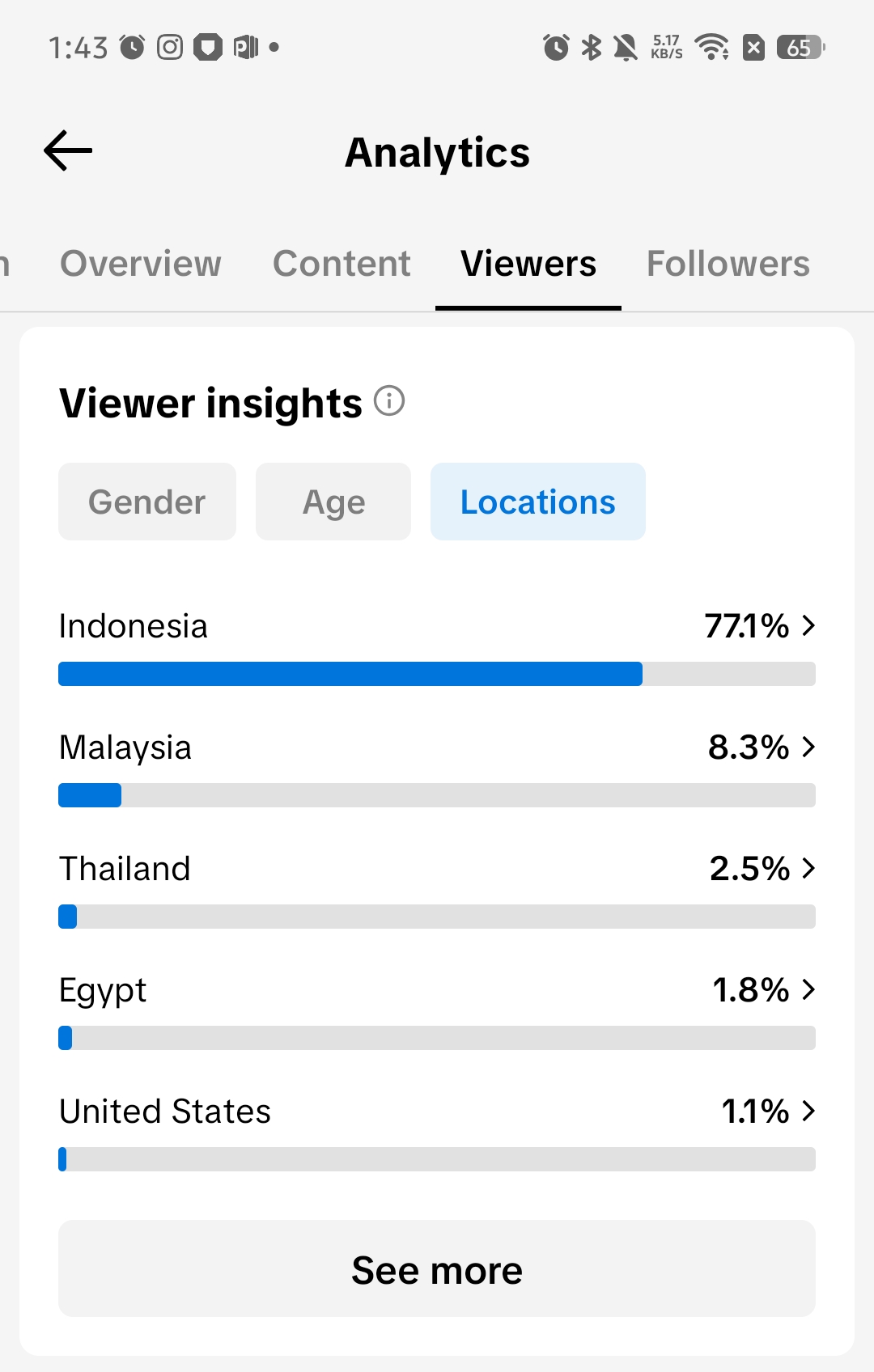
Task: Tap the Viewer insights info icon
Action: (x=389, y=400)
